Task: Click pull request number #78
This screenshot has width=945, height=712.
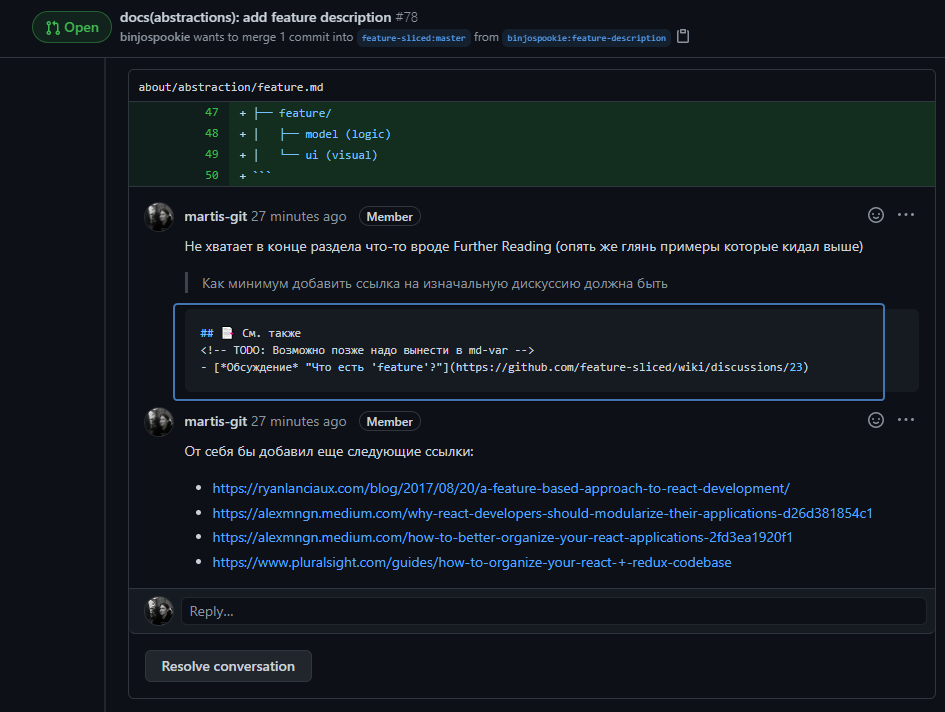Action: [x=407, y=17]
